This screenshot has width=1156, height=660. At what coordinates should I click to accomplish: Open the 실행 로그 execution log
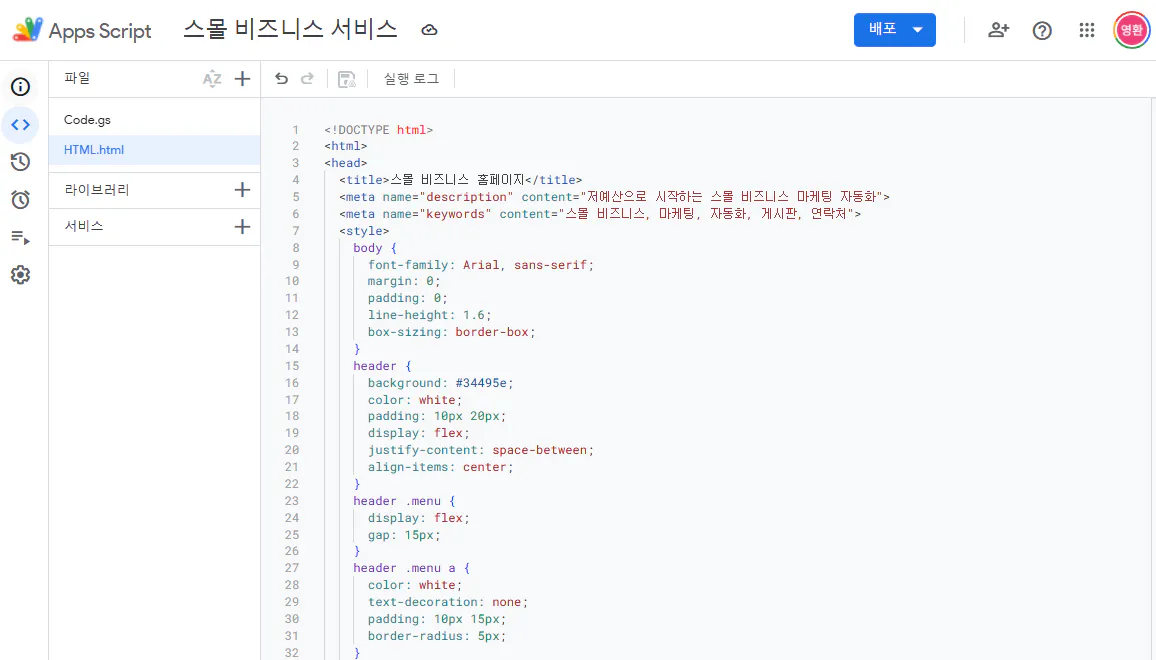tap(410, 78)
